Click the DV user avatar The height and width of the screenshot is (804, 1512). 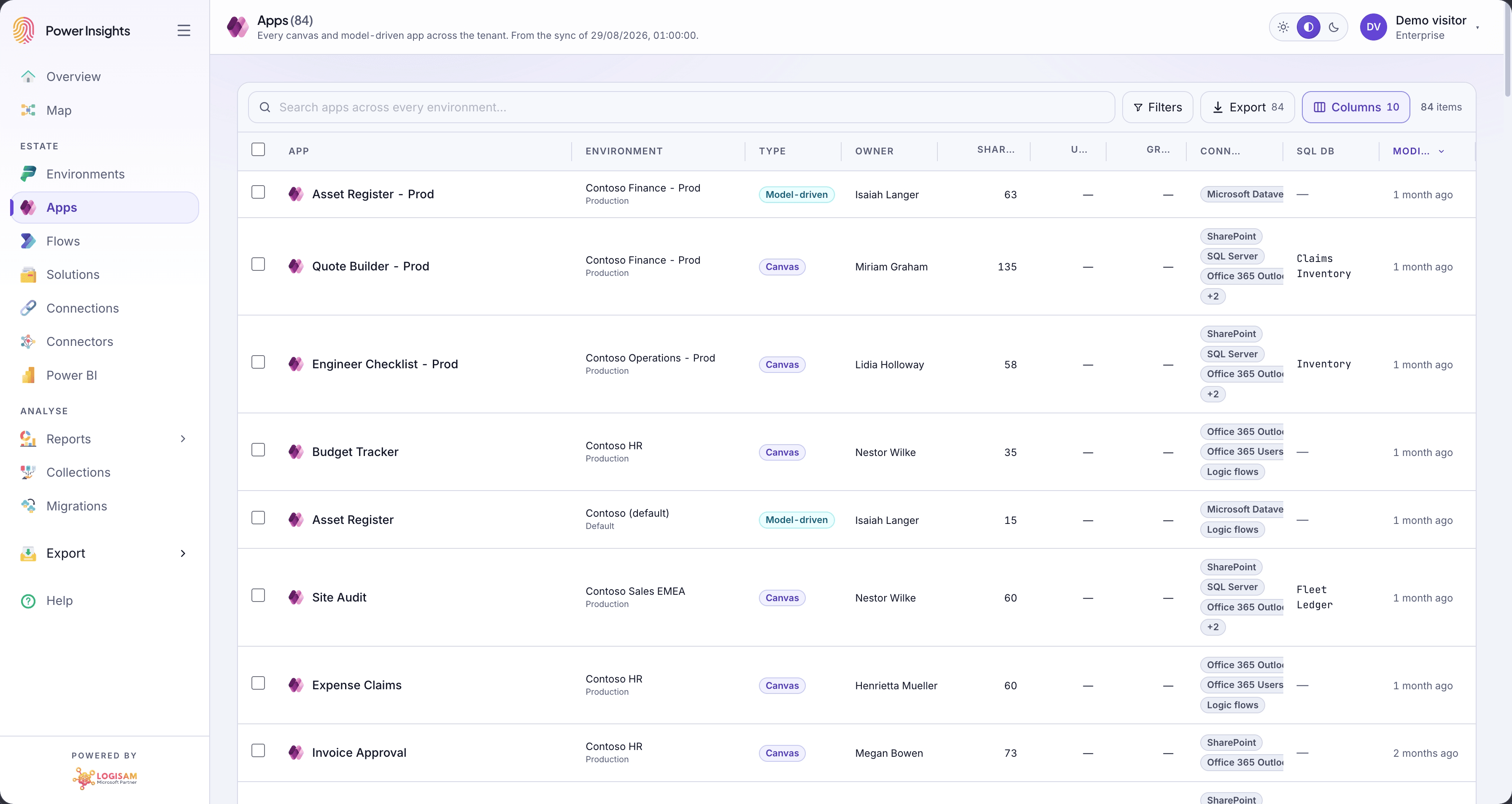click(x=1374, y=27)
